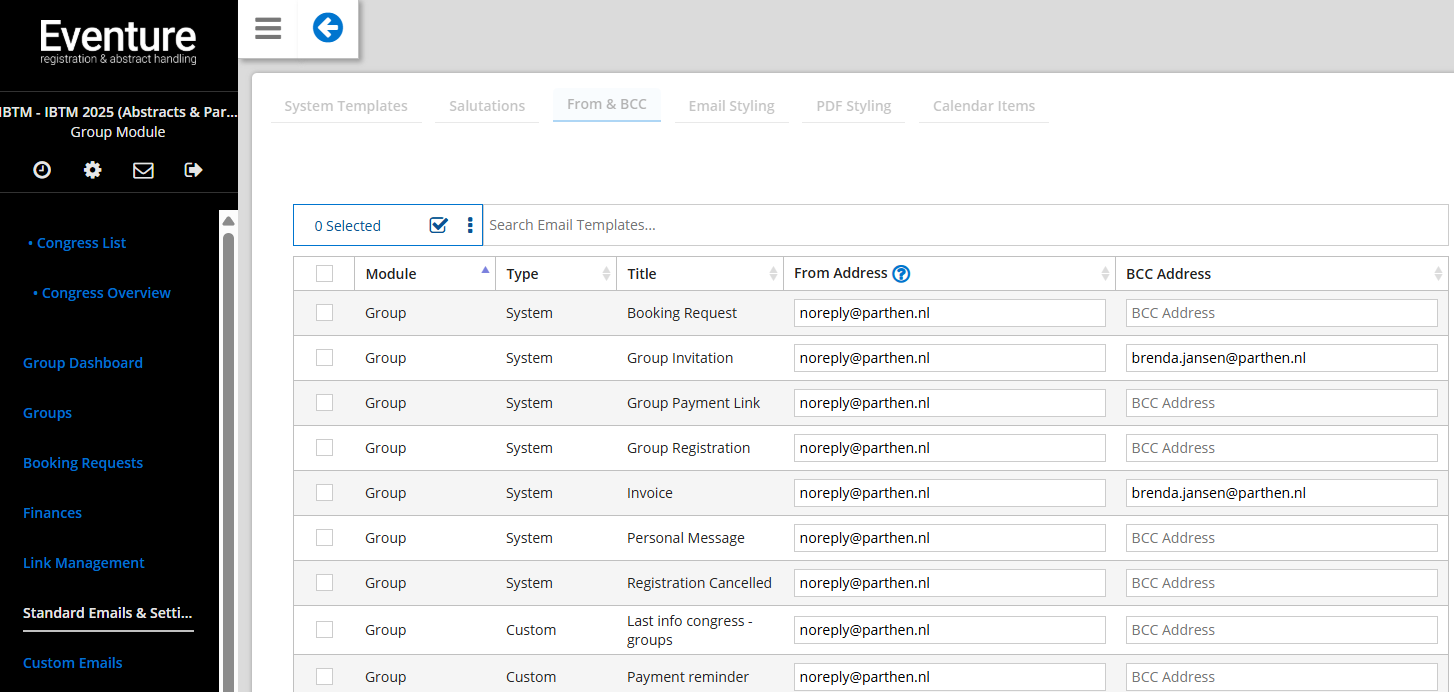Sort by the From Address column arrows
The height and width of the screenshot is (692, 1454).
(1105, 273)
